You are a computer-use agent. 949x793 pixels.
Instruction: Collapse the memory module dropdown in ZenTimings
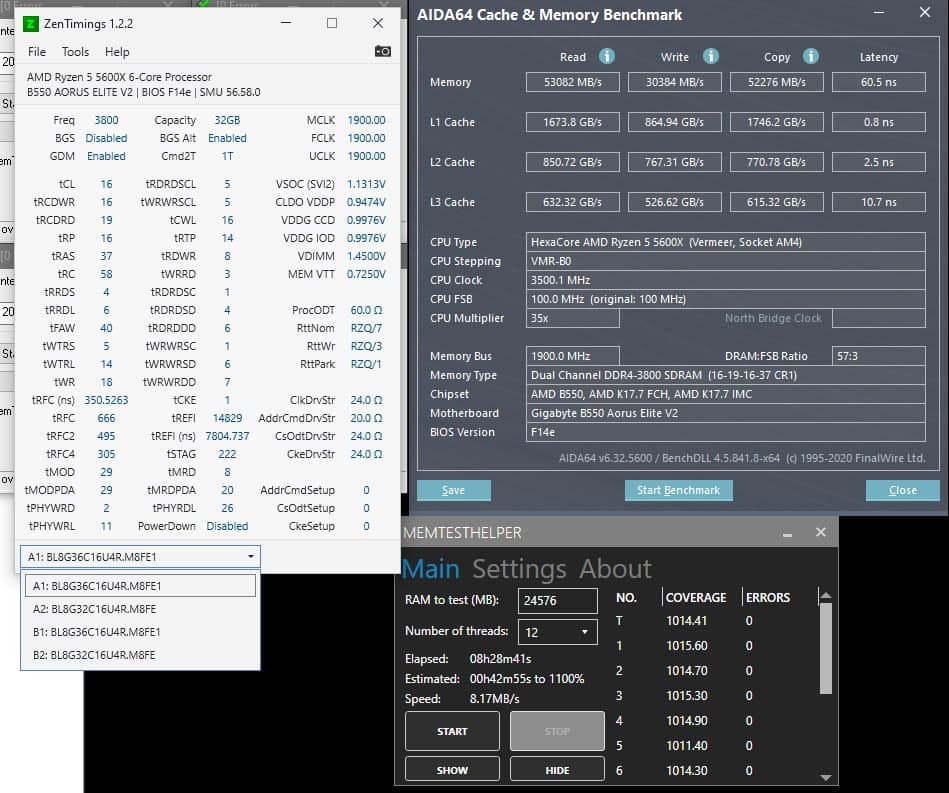click(251, 556)
